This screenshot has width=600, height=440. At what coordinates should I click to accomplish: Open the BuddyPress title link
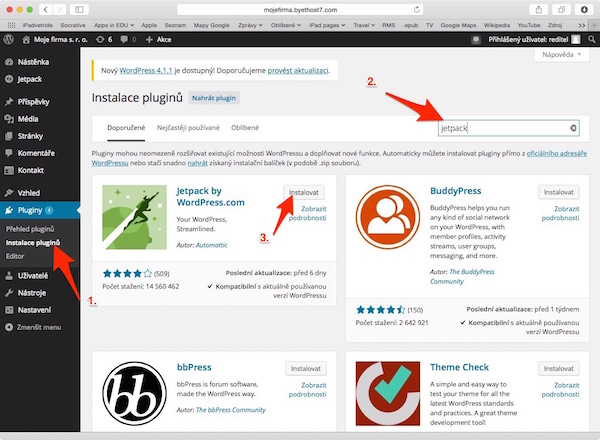(456, 191)
